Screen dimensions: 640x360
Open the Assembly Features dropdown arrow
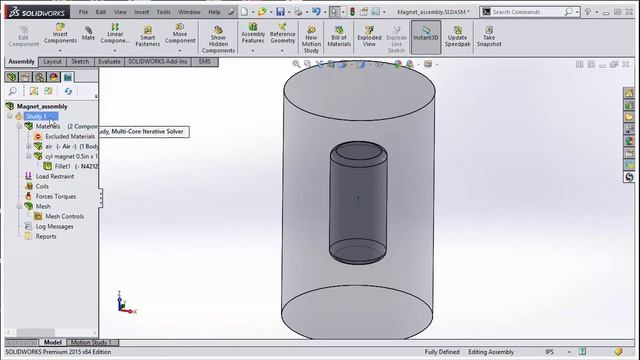point(253,51)
